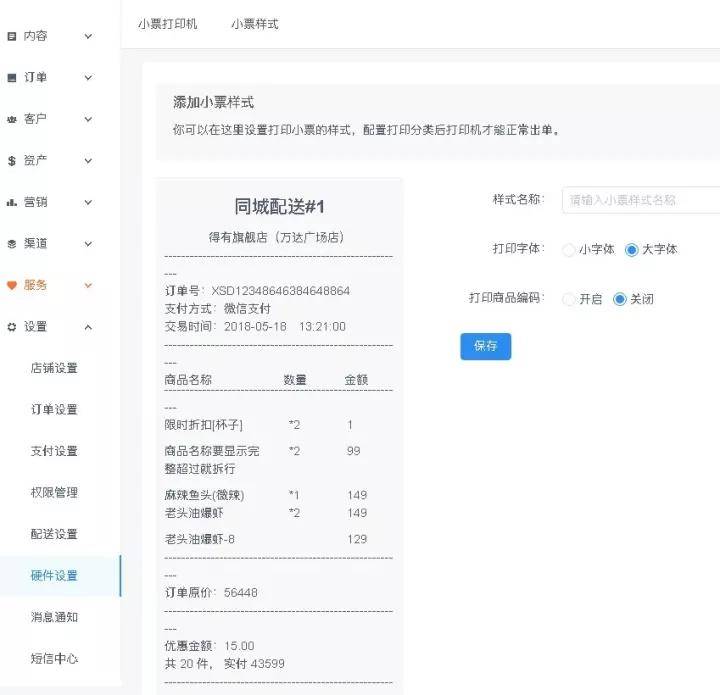
Task: Select the 大字体 radio button
Action: click(631, 250)
